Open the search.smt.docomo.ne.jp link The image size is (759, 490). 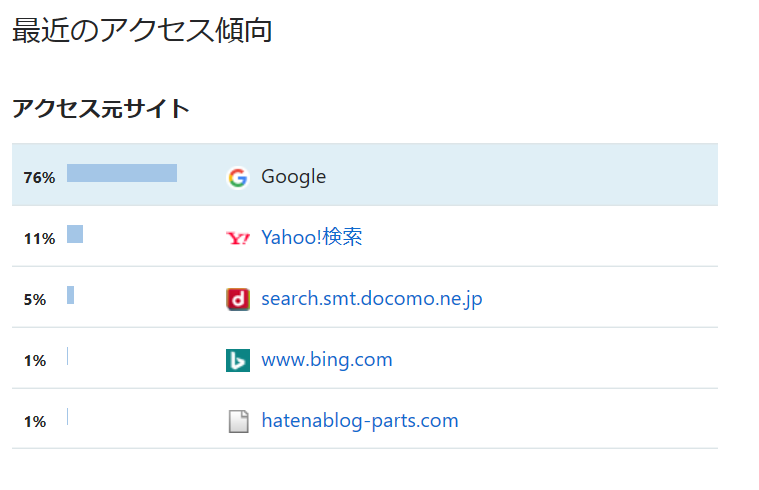click(371, 299)
